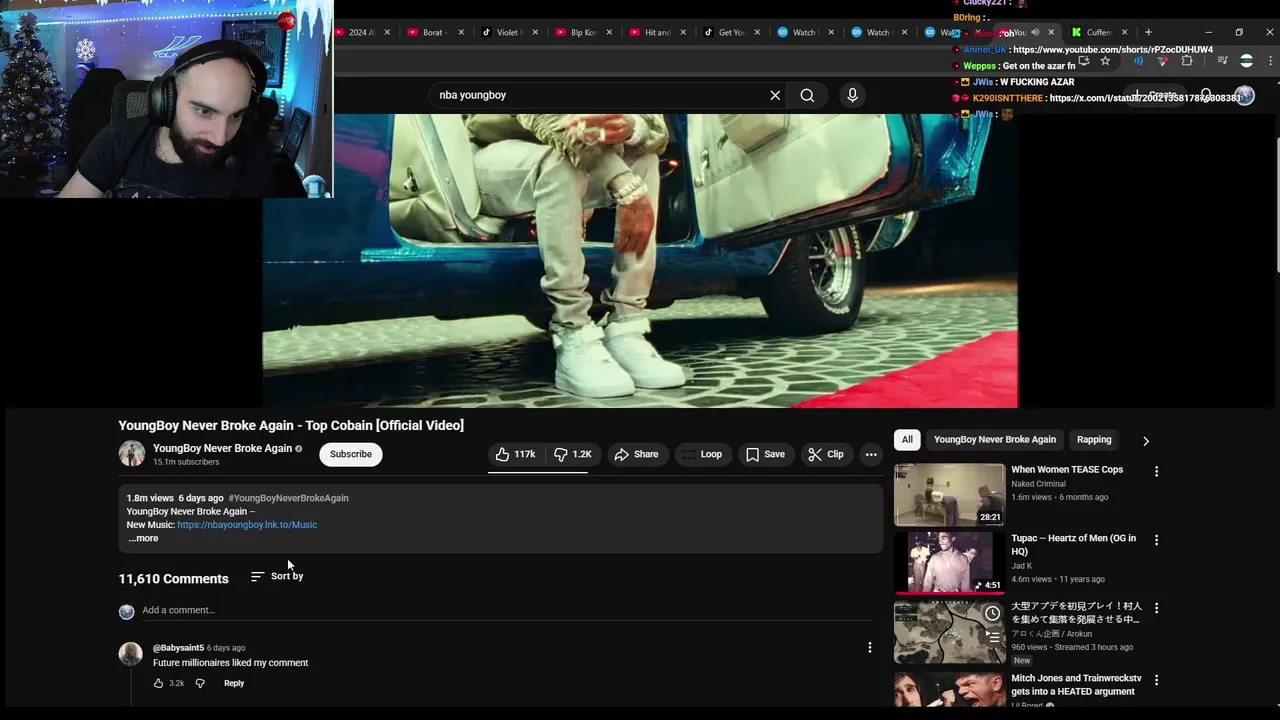The image size is (1280, 720).
Task: Select the All filter chip
Action: 907,440
